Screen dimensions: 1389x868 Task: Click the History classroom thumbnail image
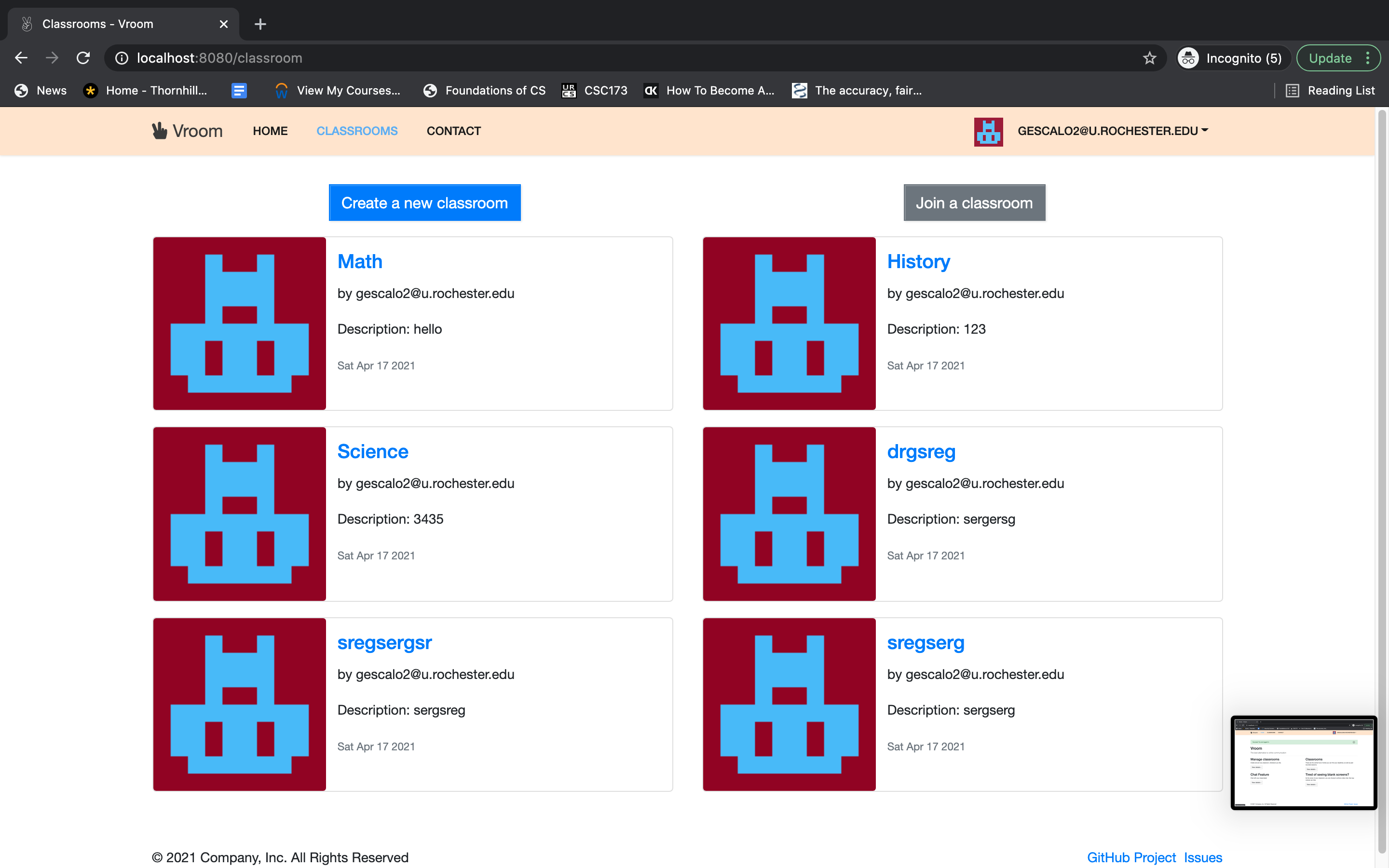click(x=789, y=323)
